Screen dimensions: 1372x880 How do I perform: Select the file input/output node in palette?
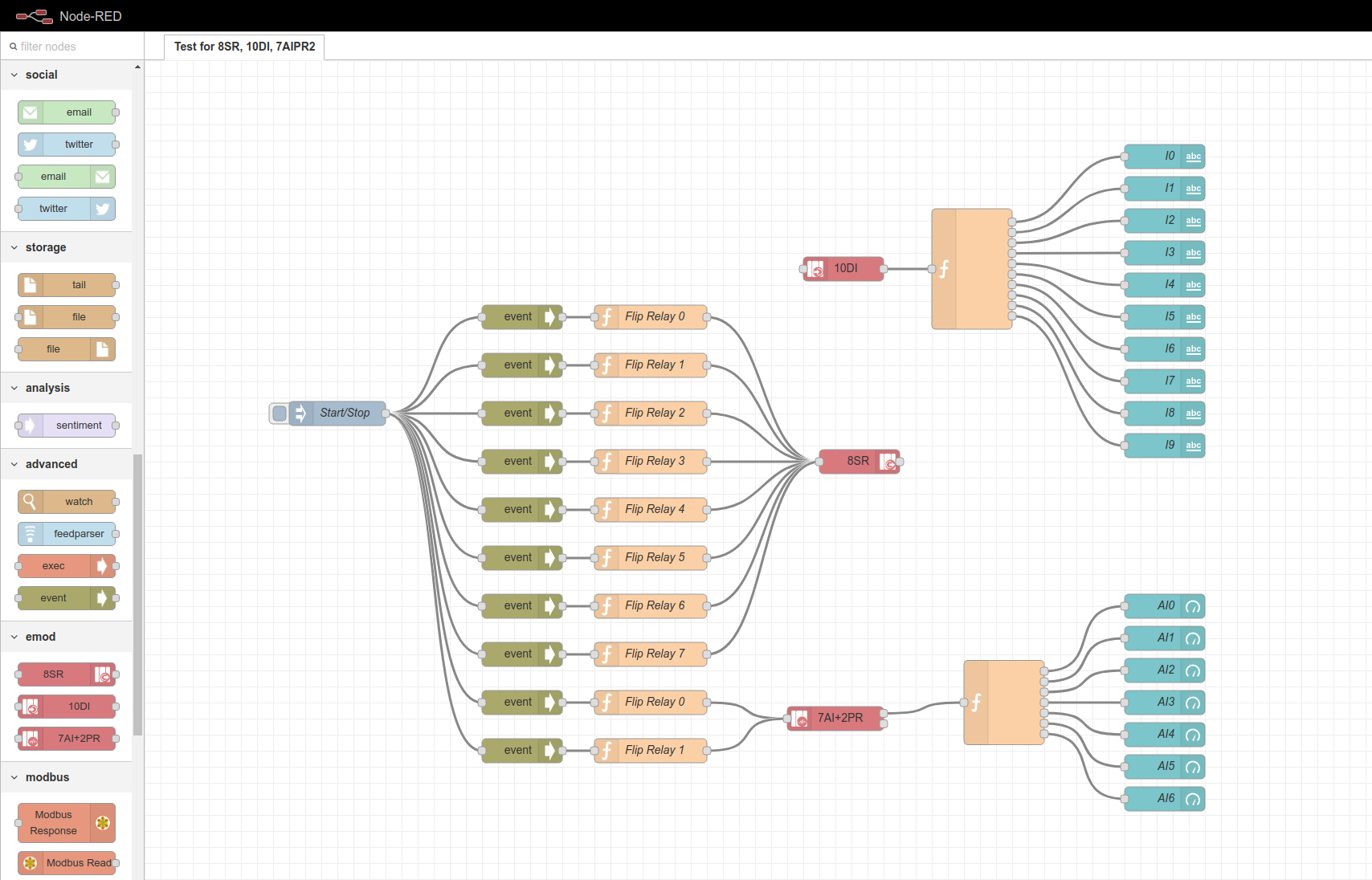tap(67, 317)
